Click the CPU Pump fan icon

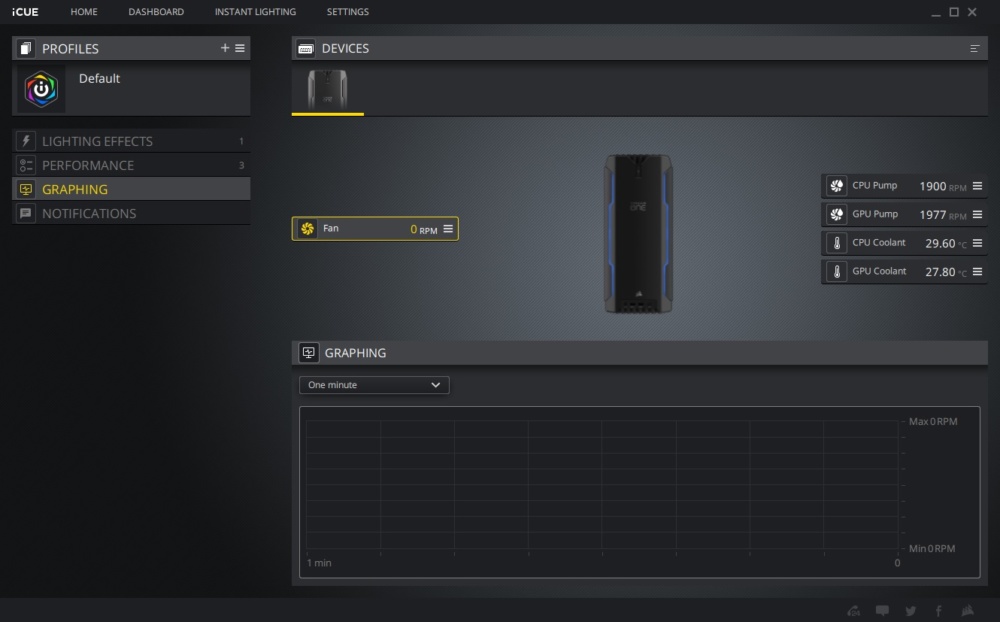click(837, 186)
